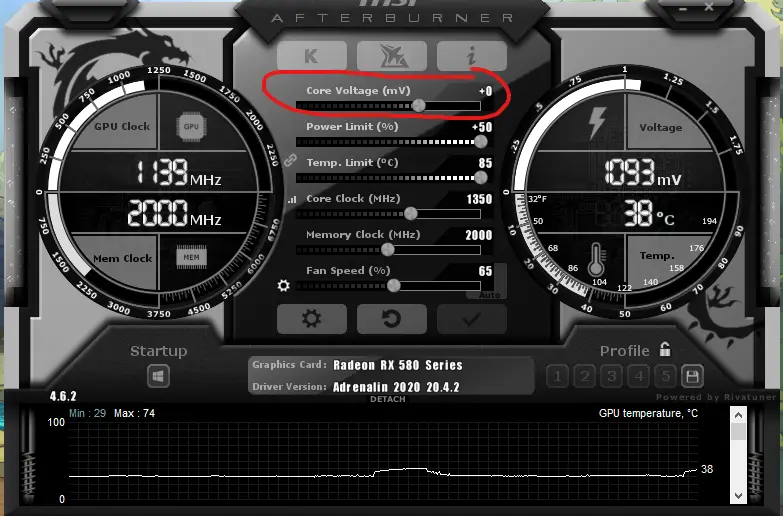Click the Core Voltage value +0
Image resolution: width=783 pixels, height=516 pixels.
(x=485, y=91)
